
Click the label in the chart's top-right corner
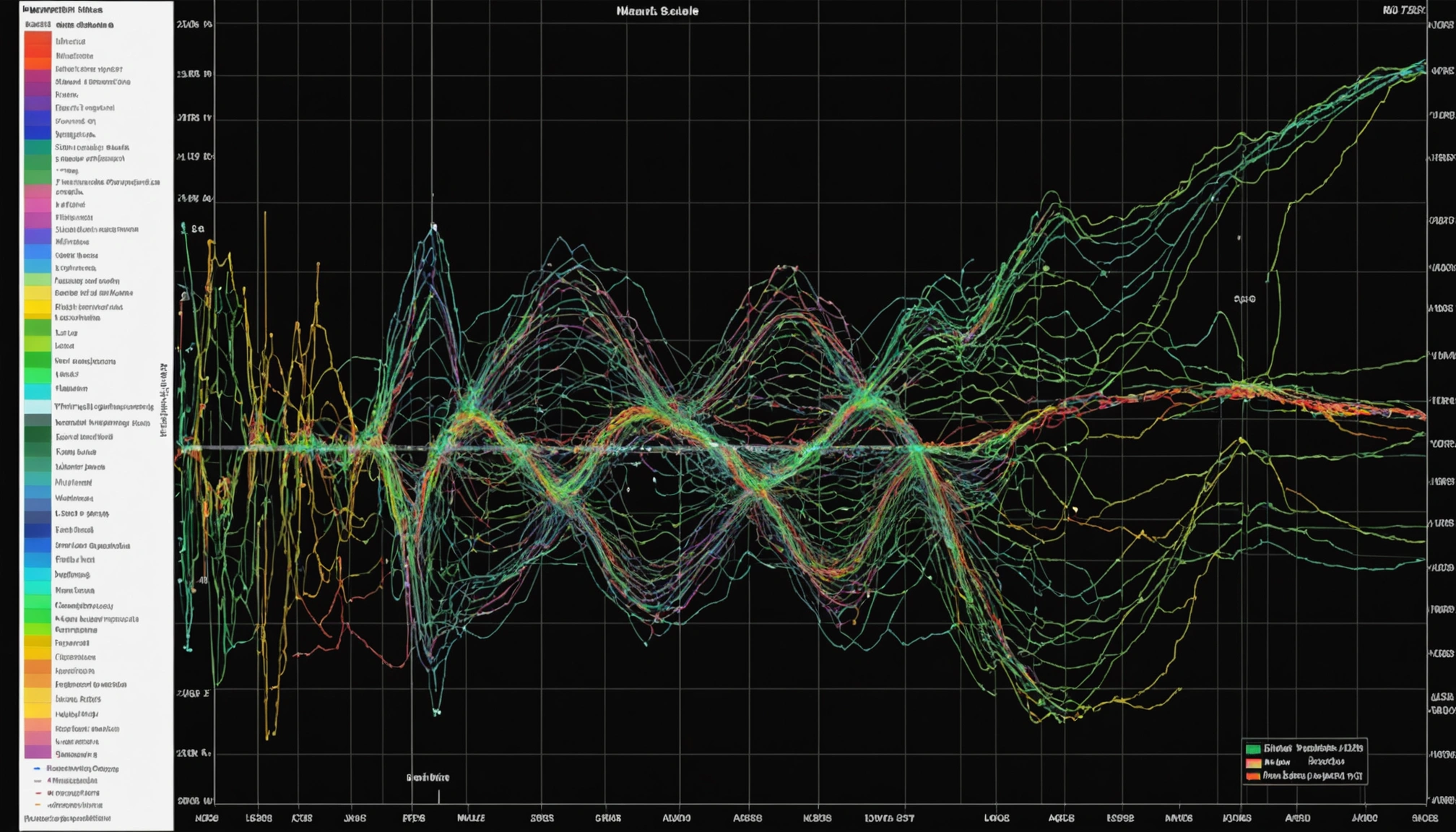pyautogui.click(x=1403, y=10)
